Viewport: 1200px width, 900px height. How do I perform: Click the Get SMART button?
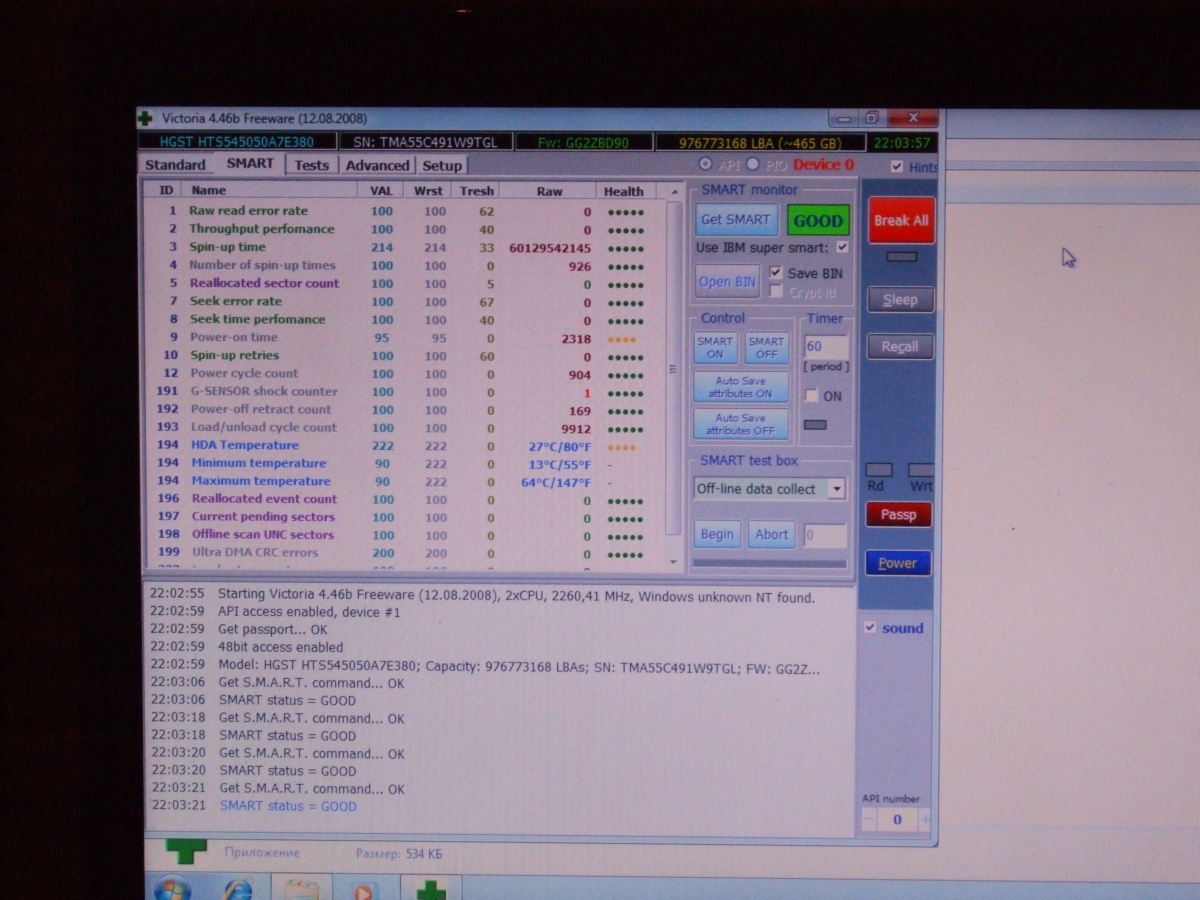735,220
